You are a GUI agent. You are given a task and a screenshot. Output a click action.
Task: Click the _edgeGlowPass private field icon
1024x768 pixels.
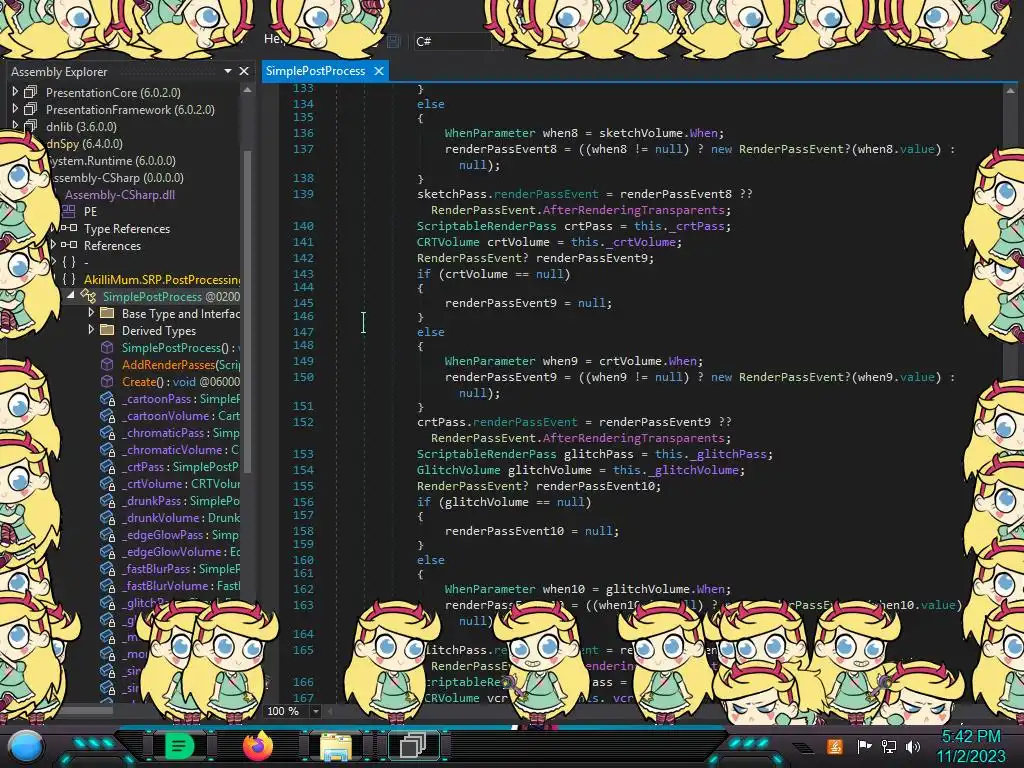pos(108,534)
